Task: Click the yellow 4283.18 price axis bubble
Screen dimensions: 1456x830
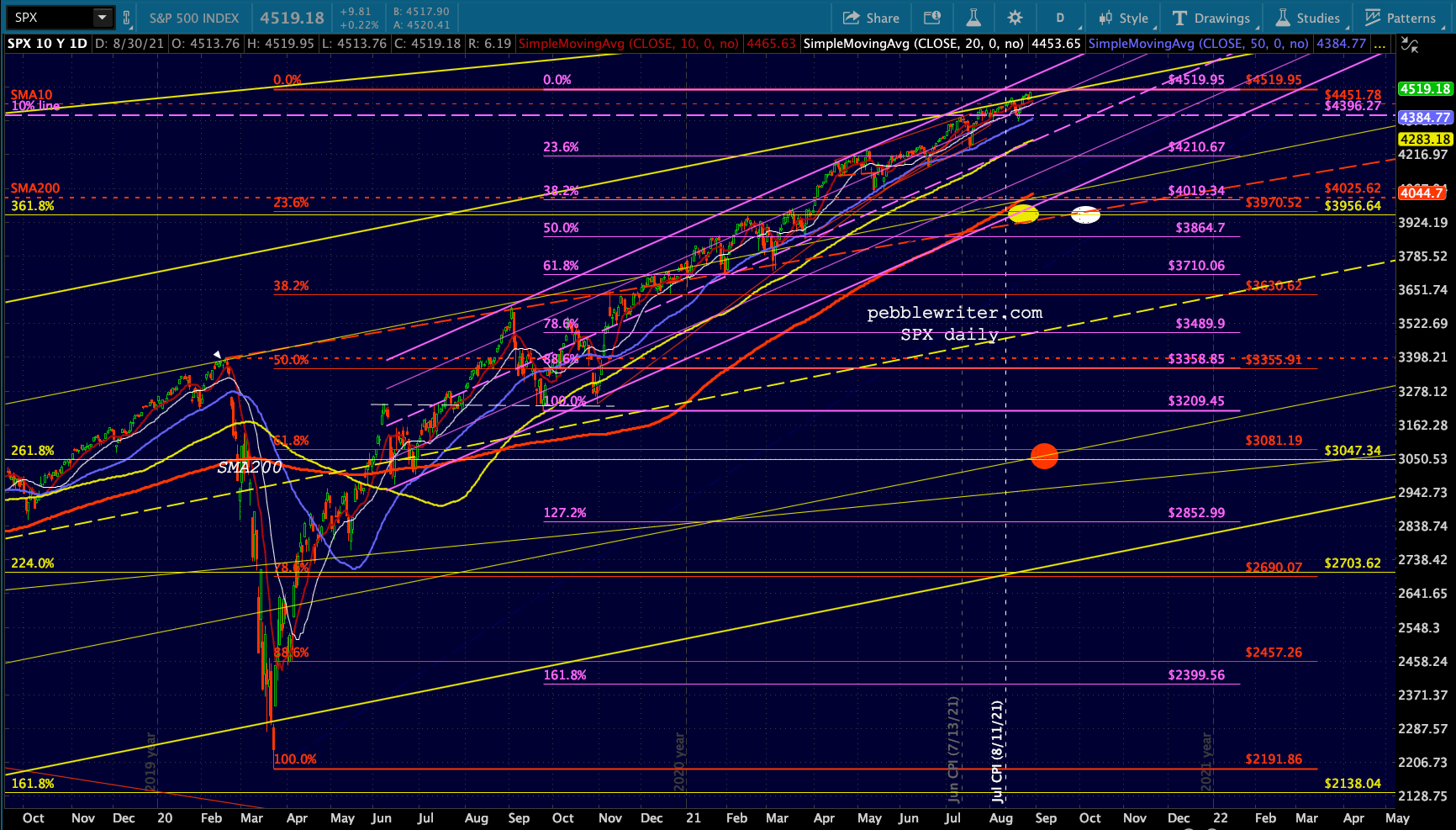Action: pos(1425,139)
